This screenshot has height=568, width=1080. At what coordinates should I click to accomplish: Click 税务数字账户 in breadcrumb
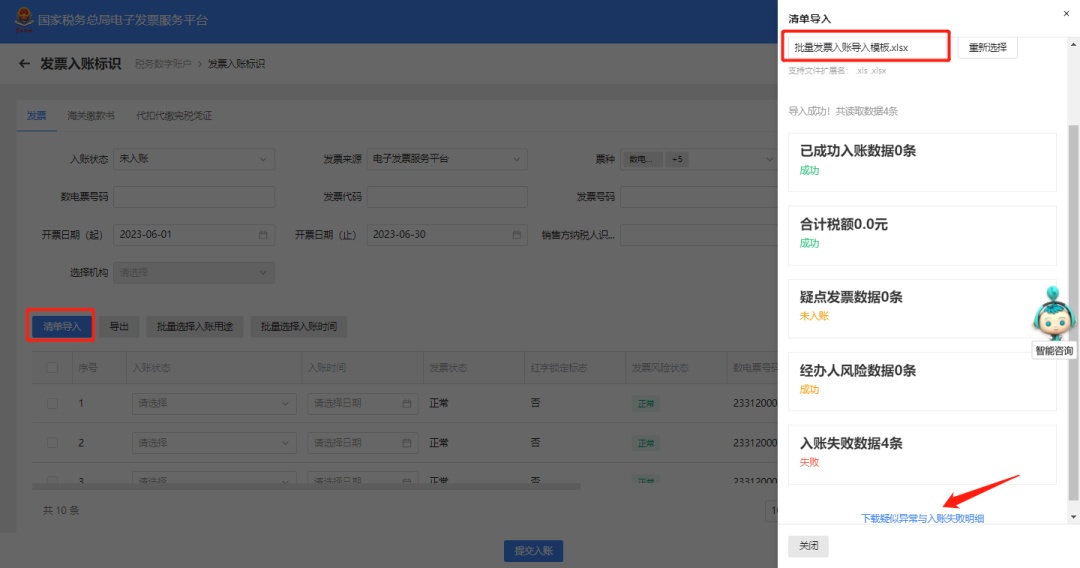(163, 63)
